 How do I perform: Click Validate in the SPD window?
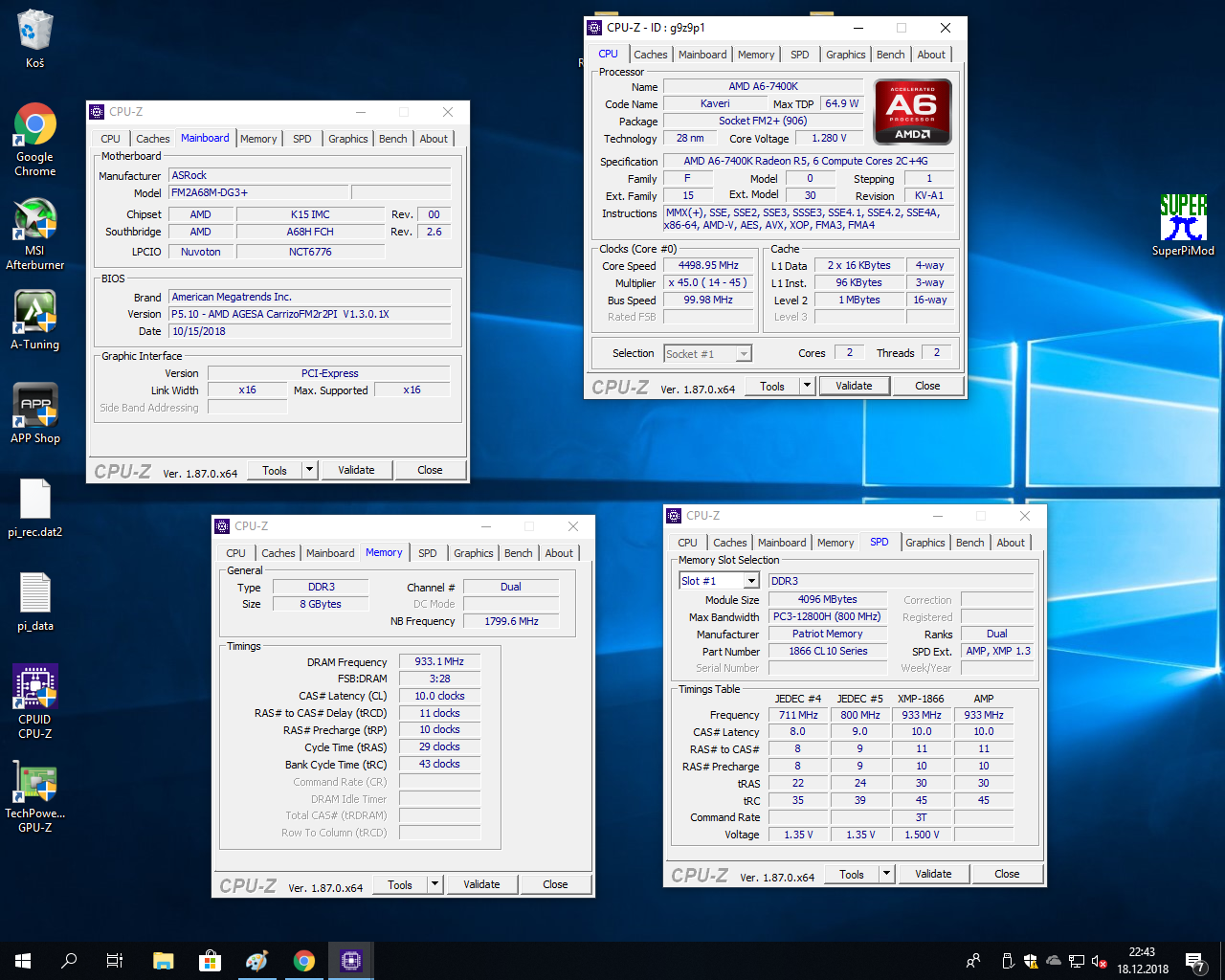(933, 874)
